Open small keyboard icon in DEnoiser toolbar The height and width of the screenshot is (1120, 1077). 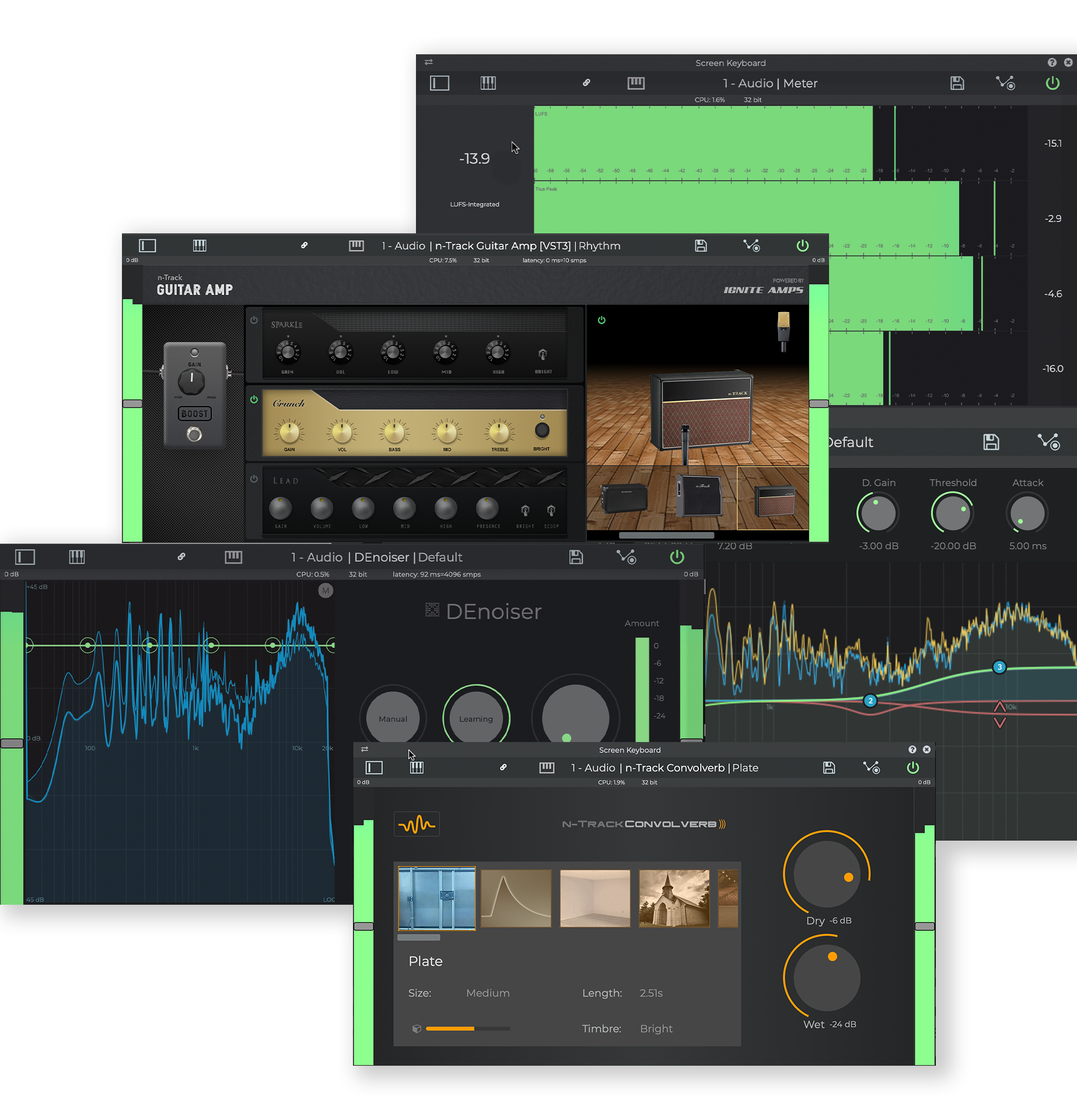(x=233, y=557)
